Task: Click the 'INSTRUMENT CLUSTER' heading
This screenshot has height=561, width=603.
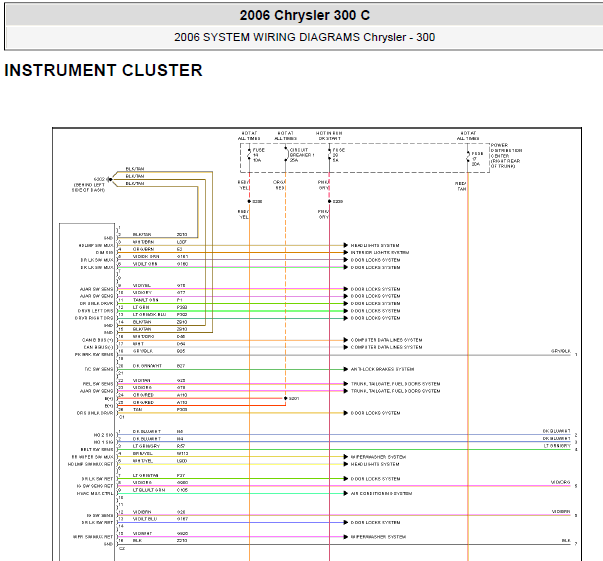Action: [103, 70]
